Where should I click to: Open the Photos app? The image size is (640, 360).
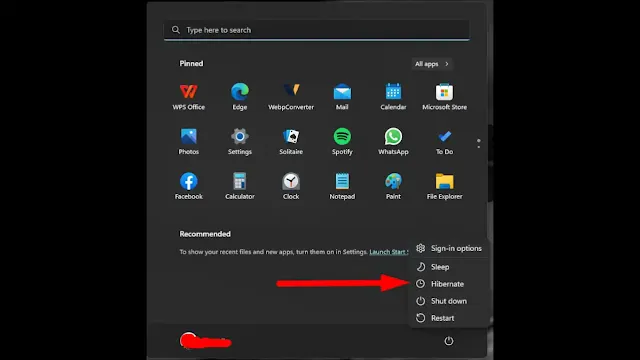point(189,141)
